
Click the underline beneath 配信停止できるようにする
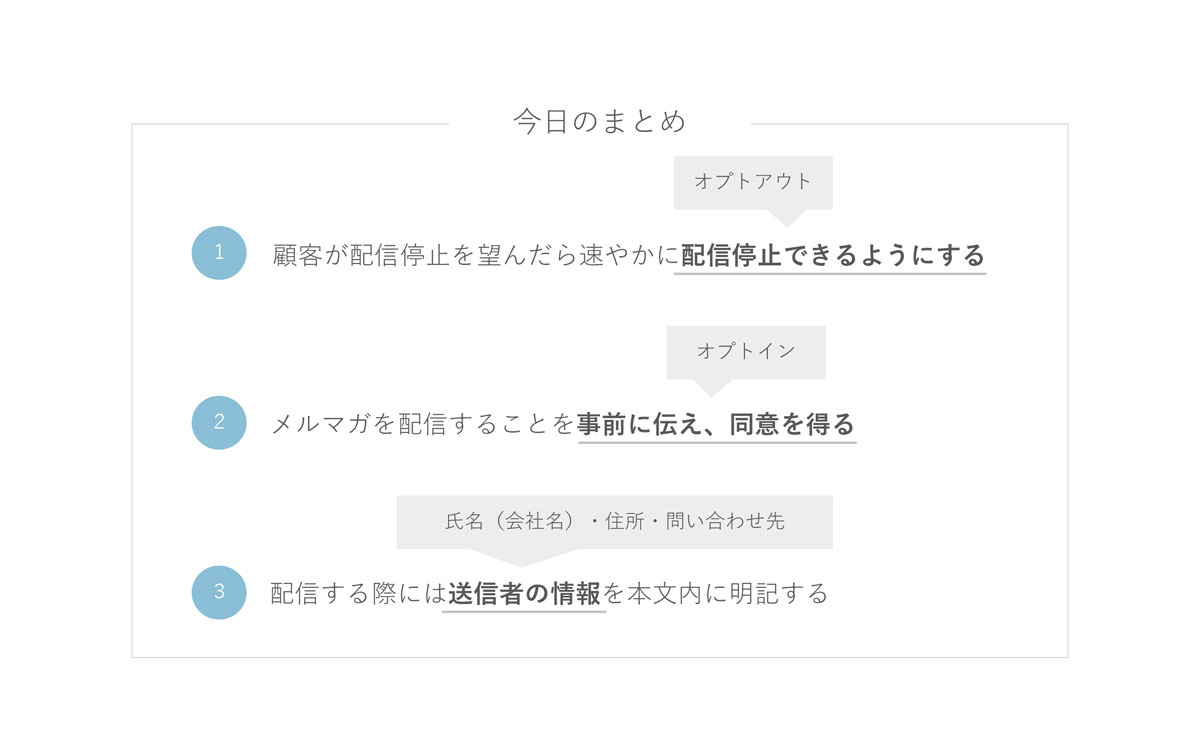tap(830, 273)
